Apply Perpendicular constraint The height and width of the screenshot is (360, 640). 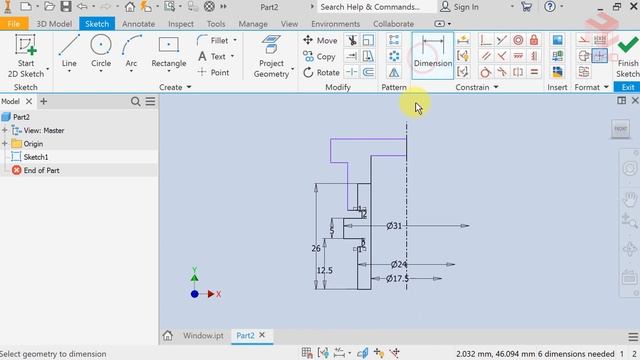click(502, 56)
